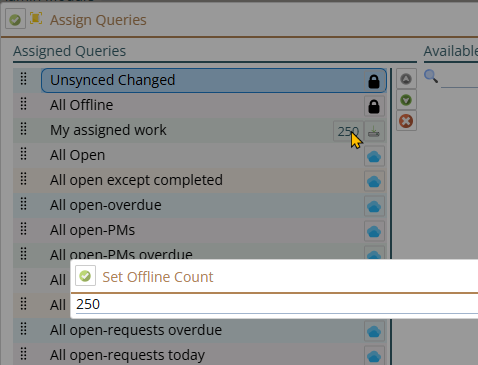Image resolution: width=478 pixels, height=365 pixels.
Task: Click the lock icon on Unsynced Changed
Action: [x=374, y=81]
